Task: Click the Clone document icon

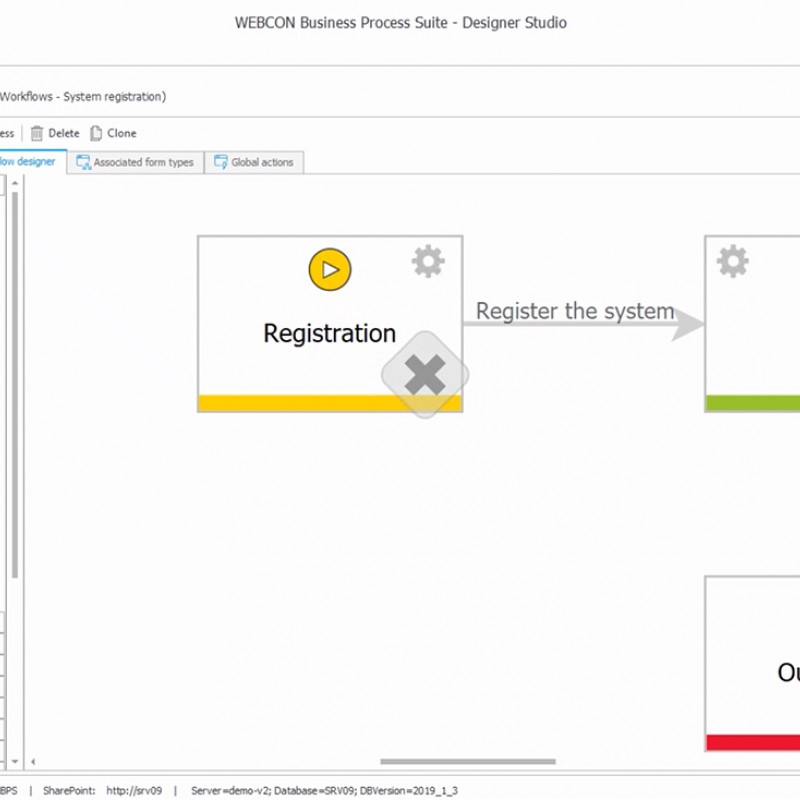Action: [96, 133]
